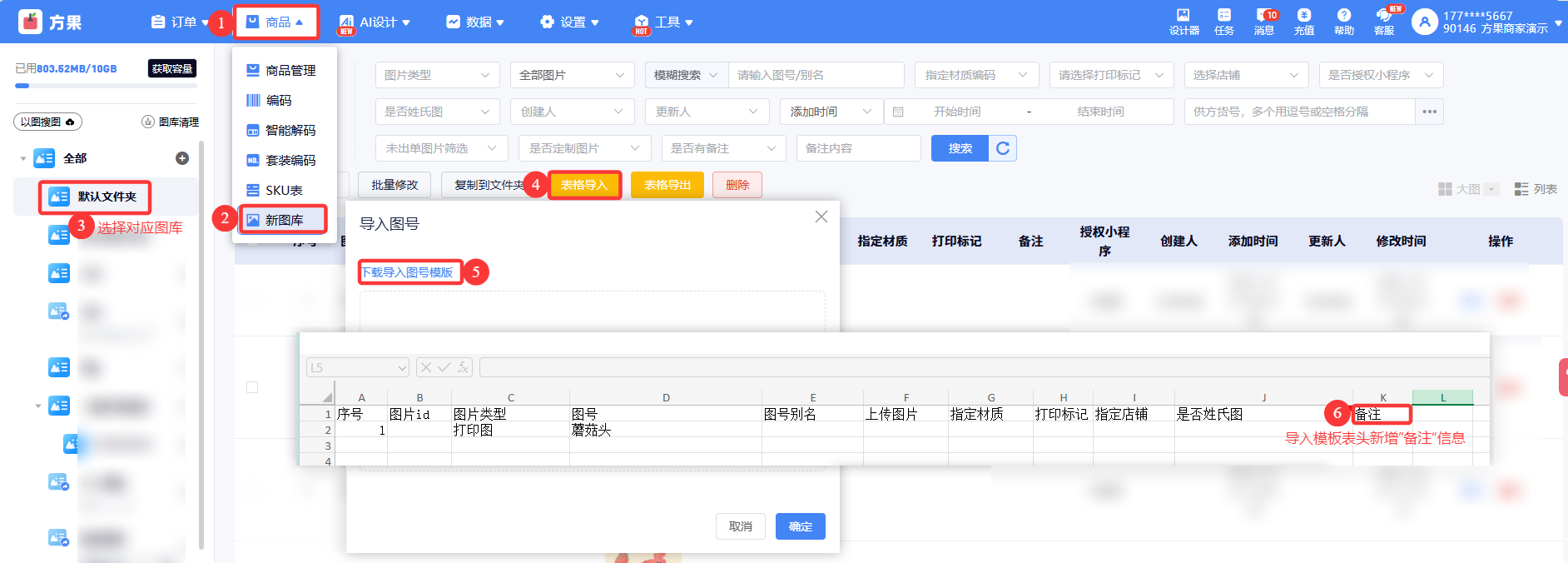Screen dimensions: 1568x563
Task: Add a folder with the plus icon
Action: click(182, 158)
